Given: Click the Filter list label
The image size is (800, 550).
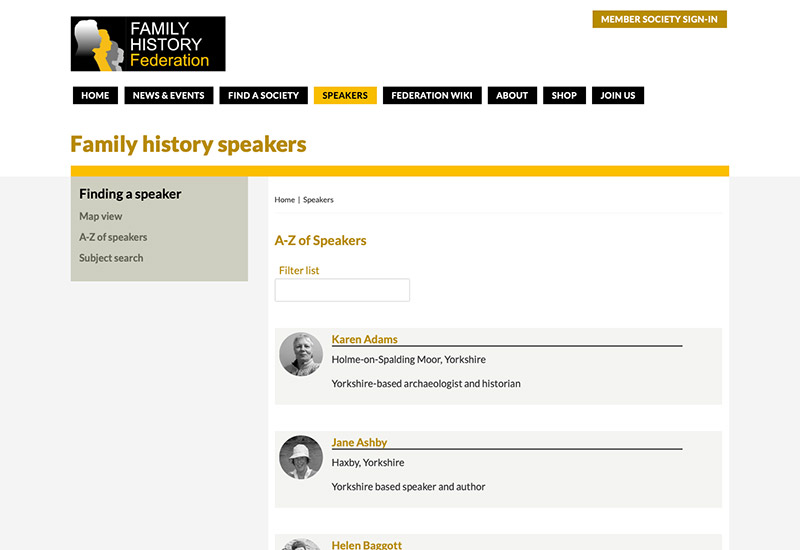Looking at the screenshot, I should point(299,270).
